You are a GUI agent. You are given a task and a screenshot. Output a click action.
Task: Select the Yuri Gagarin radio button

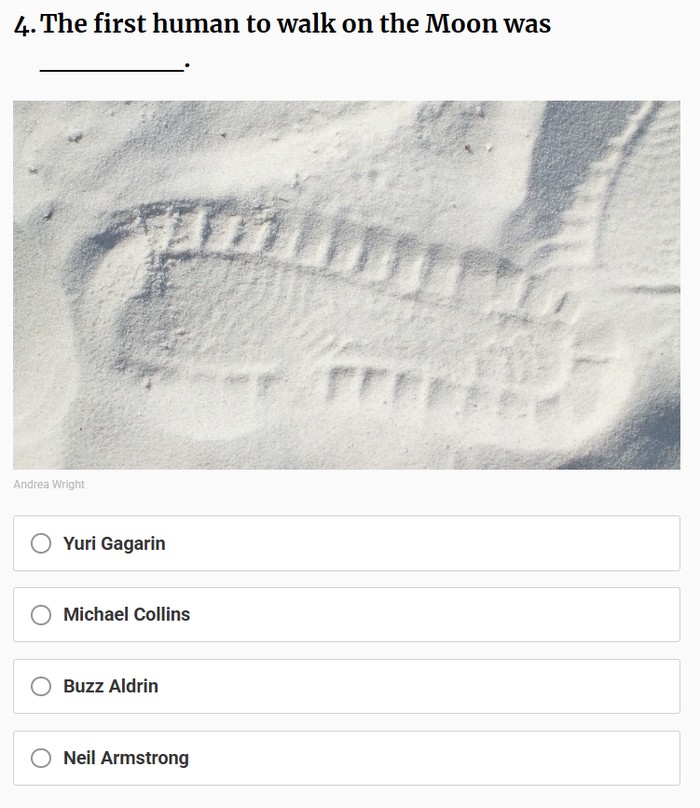pyautogui.click(x=41, y=544)
